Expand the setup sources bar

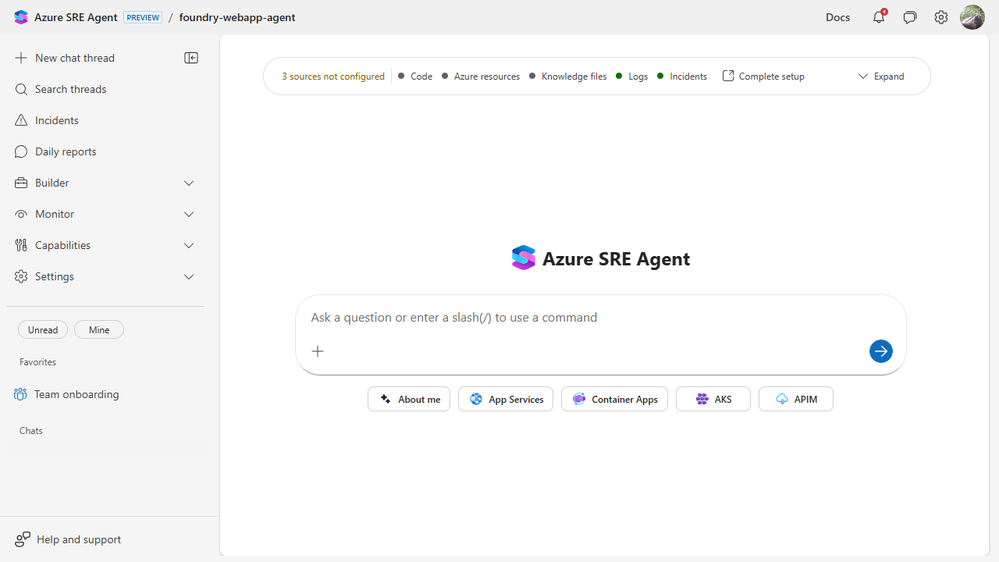click(881, 76)
